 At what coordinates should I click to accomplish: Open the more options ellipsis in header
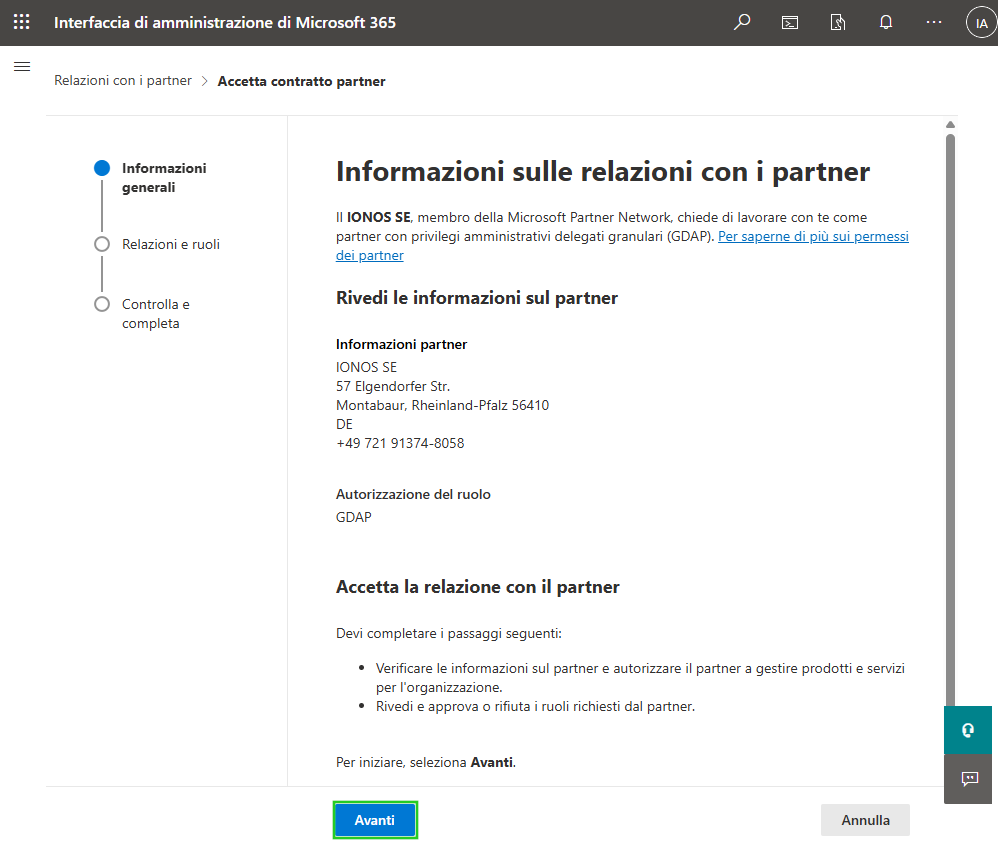(934, 22)
